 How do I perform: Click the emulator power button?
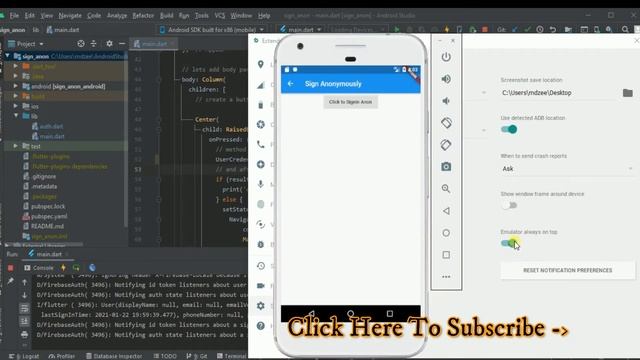pos(446,57)
